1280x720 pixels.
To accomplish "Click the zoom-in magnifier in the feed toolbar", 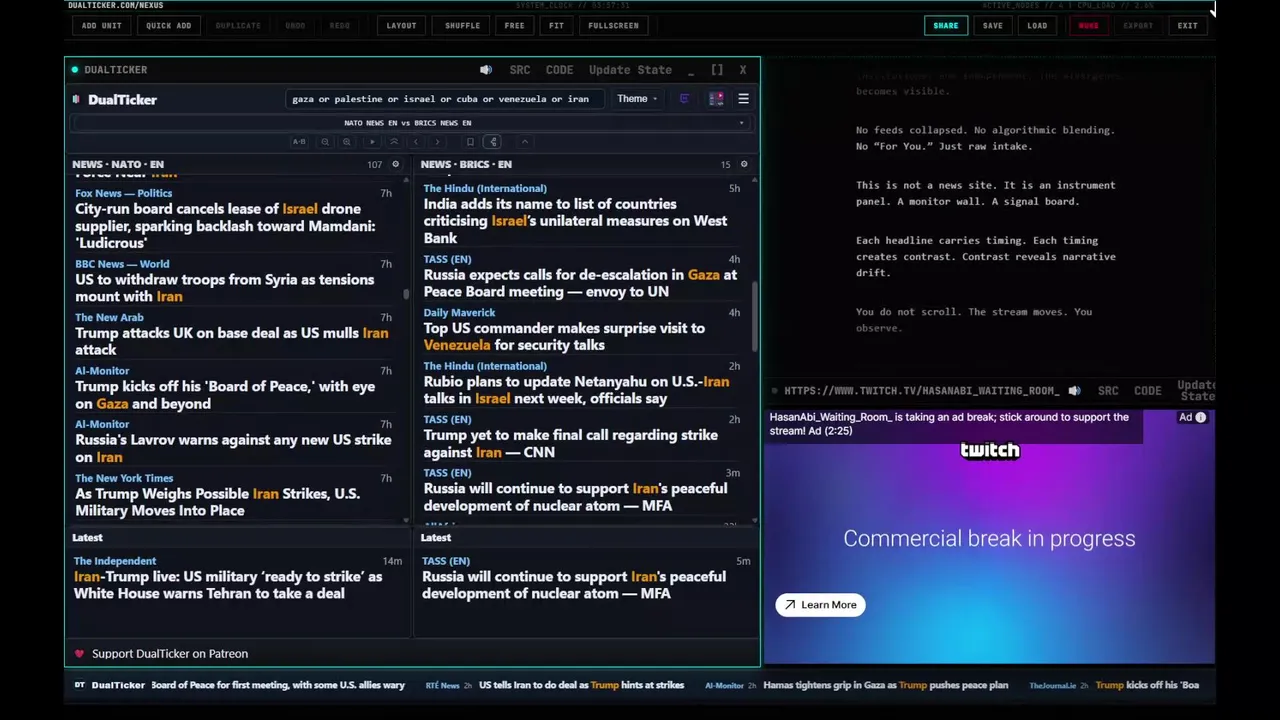I will click(x=347, y=142).
